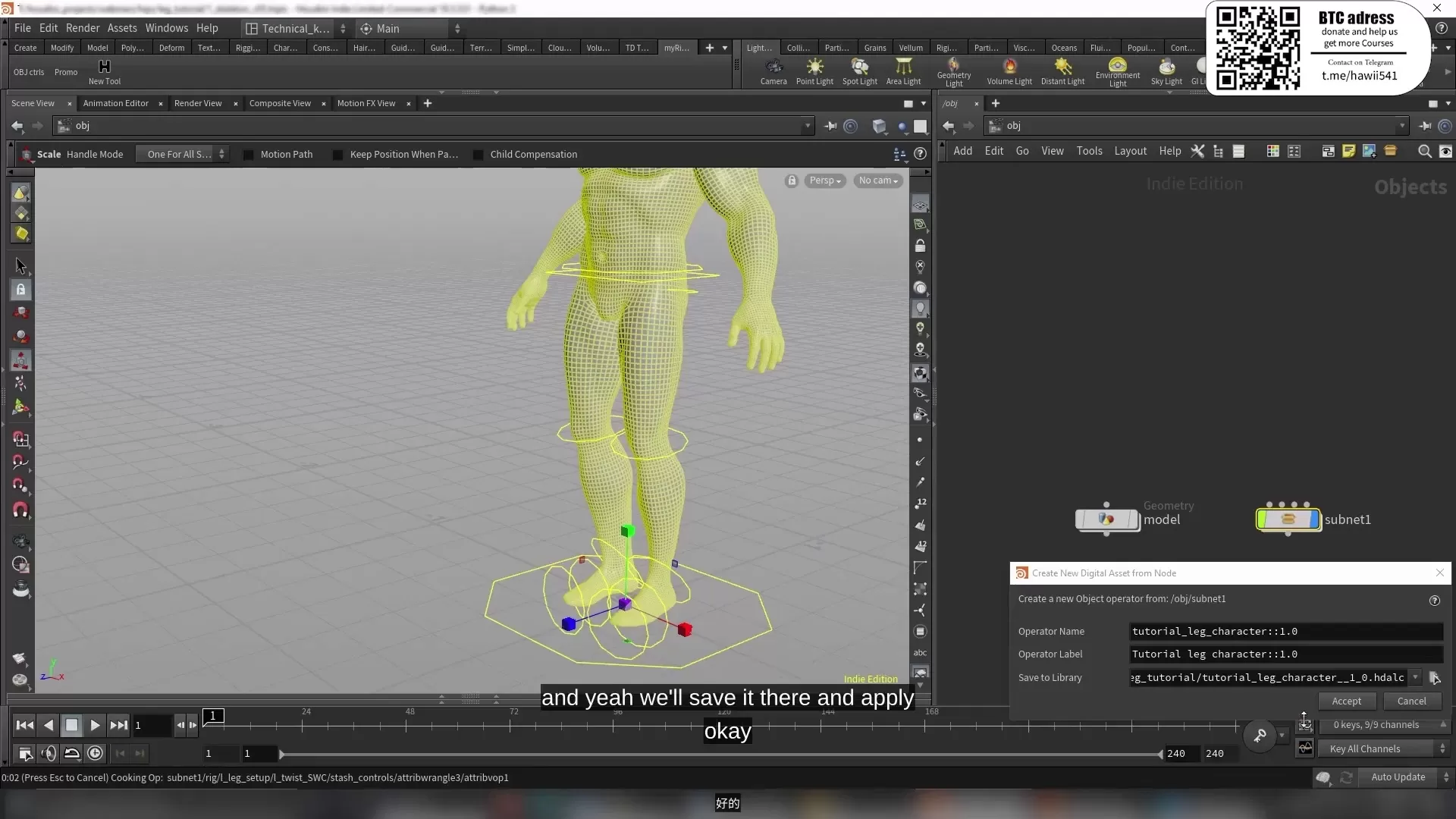Add an Area Light from shelf
Image resolution: width=1456 pixels, height=819 pixels.
click(x=903, y=71)
